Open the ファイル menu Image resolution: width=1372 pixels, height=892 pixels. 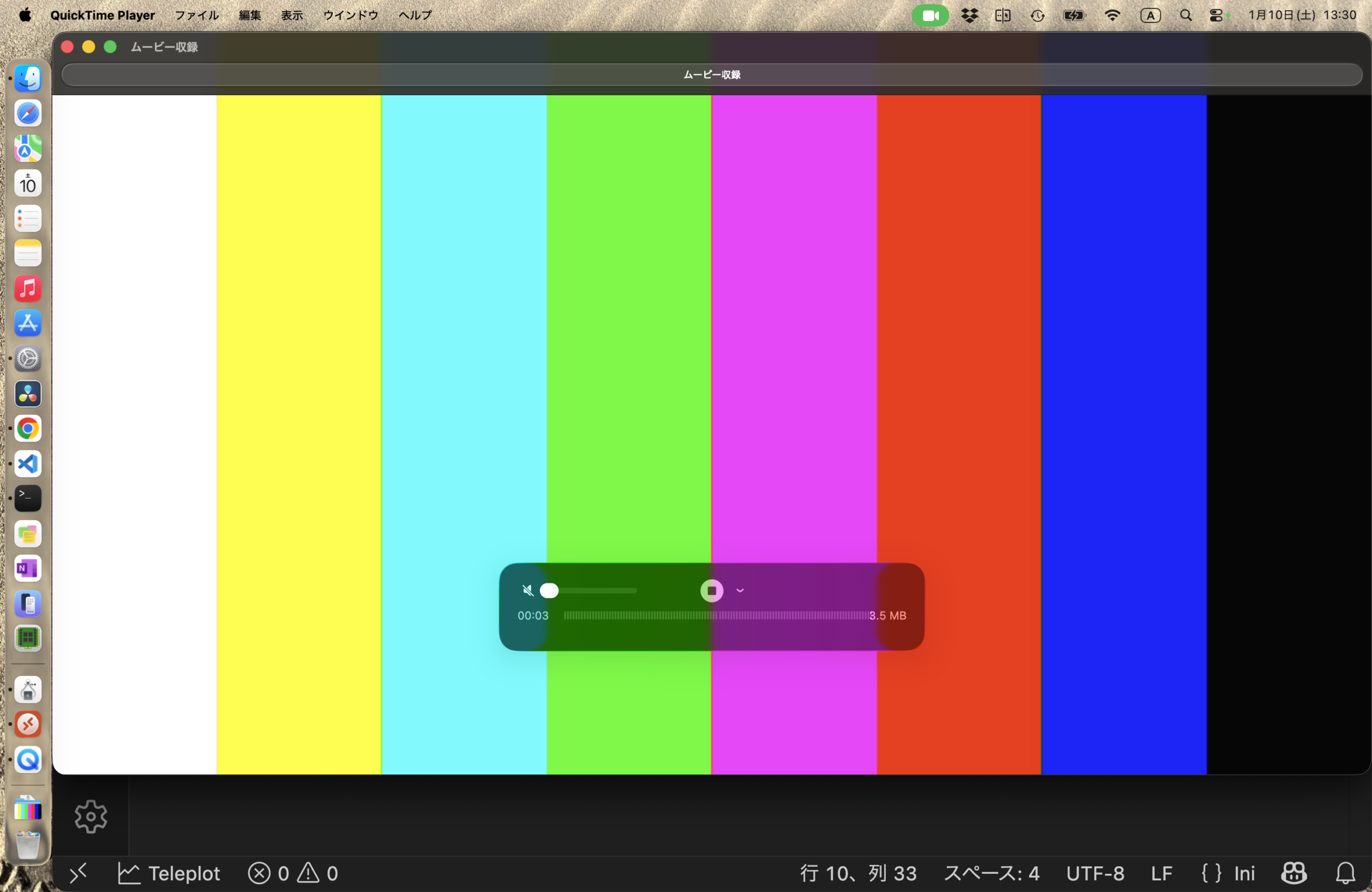197,16
